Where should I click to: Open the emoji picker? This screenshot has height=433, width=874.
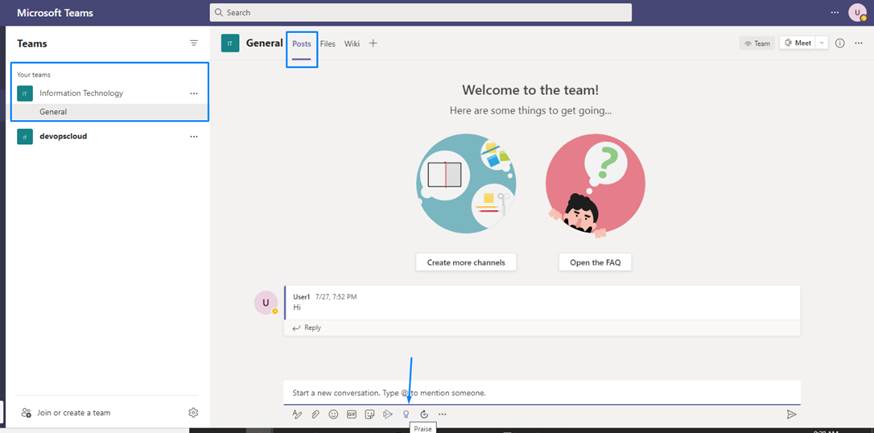click(x=333, y=414)
